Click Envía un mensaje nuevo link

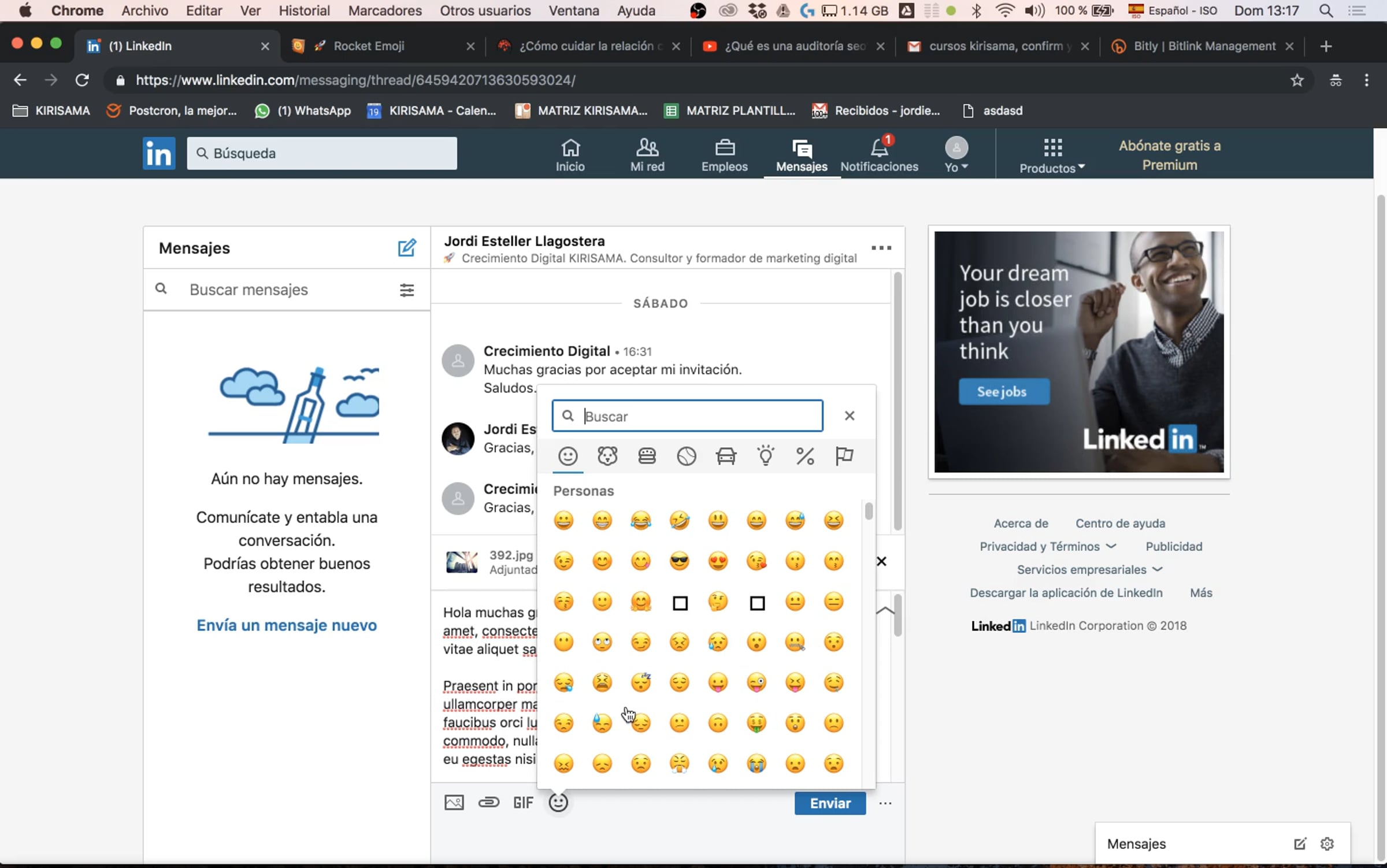coord(287,625)
